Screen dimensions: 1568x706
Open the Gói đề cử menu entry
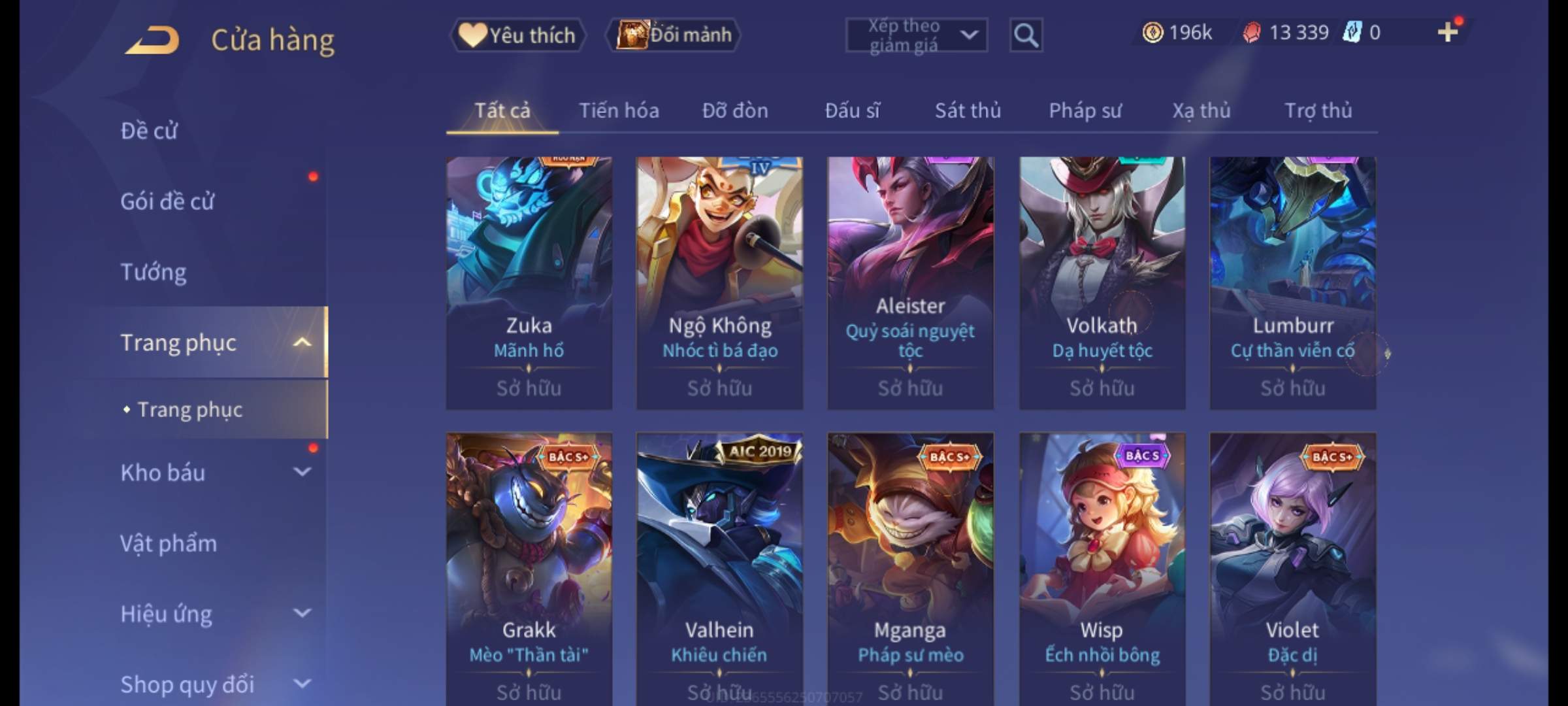pyautogui.click(x=167, y=201)
